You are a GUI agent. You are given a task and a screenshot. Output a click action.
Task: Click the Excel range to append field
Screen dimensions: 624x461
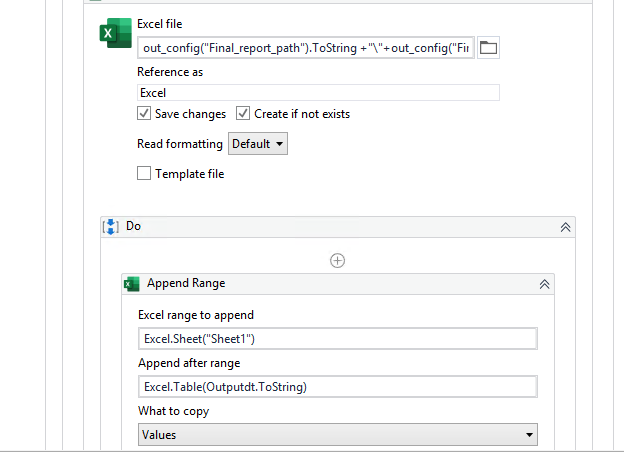point(337,338)
